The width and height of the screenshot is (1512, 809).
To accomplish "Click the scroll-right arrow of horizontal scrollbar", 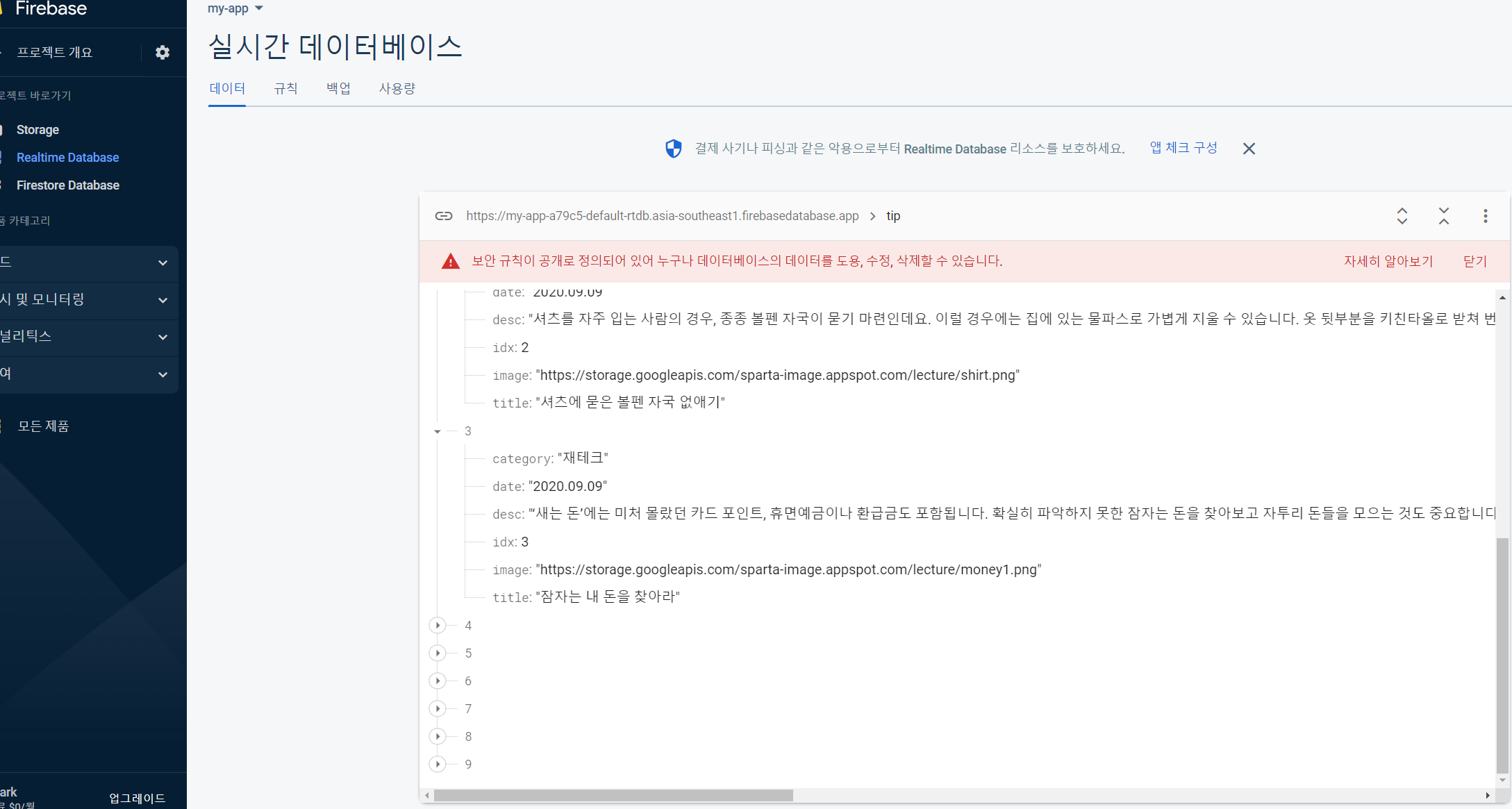I will tap(1488, 795).
